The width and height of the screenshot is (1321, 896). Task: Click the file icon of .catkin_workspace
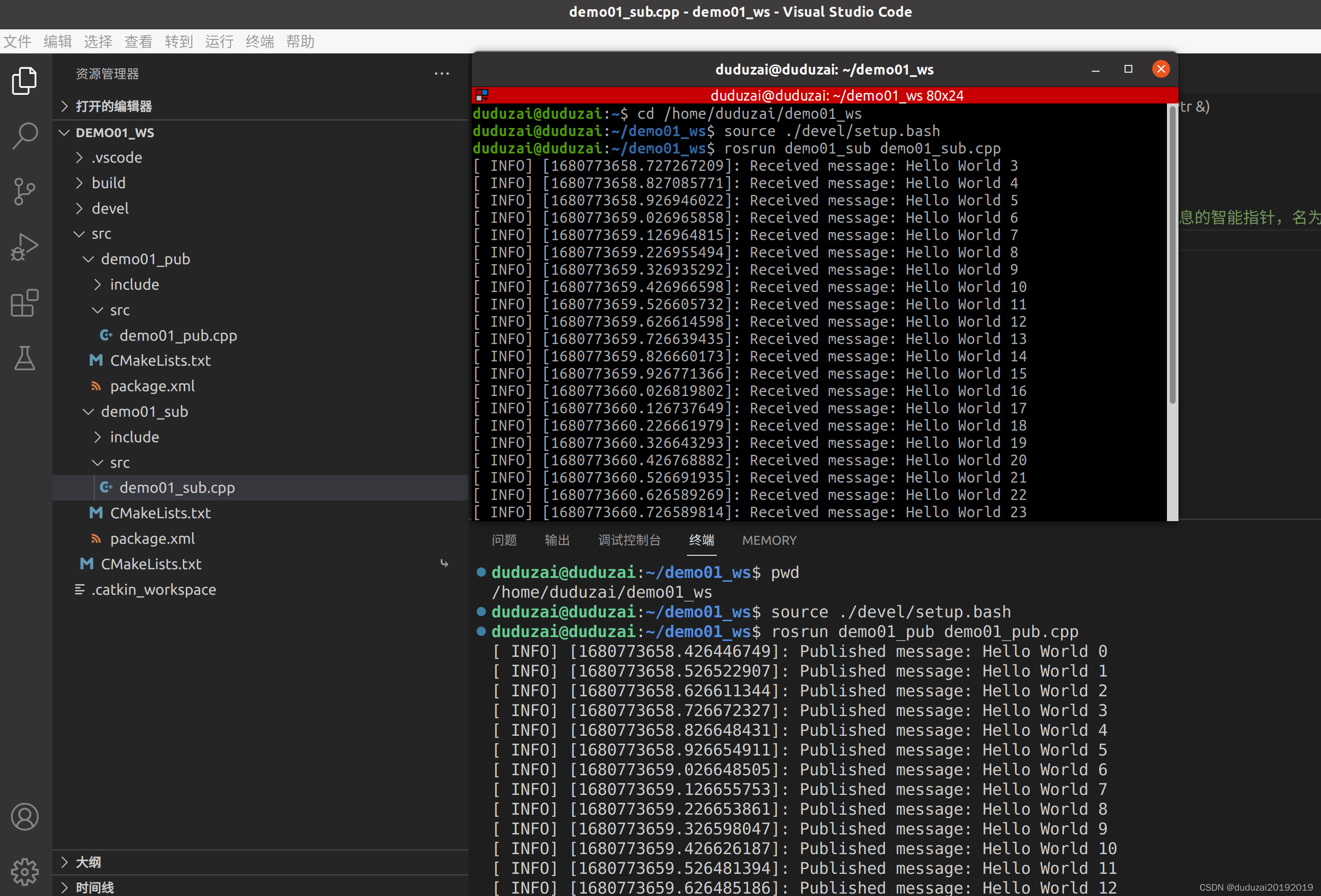point(79,590)
